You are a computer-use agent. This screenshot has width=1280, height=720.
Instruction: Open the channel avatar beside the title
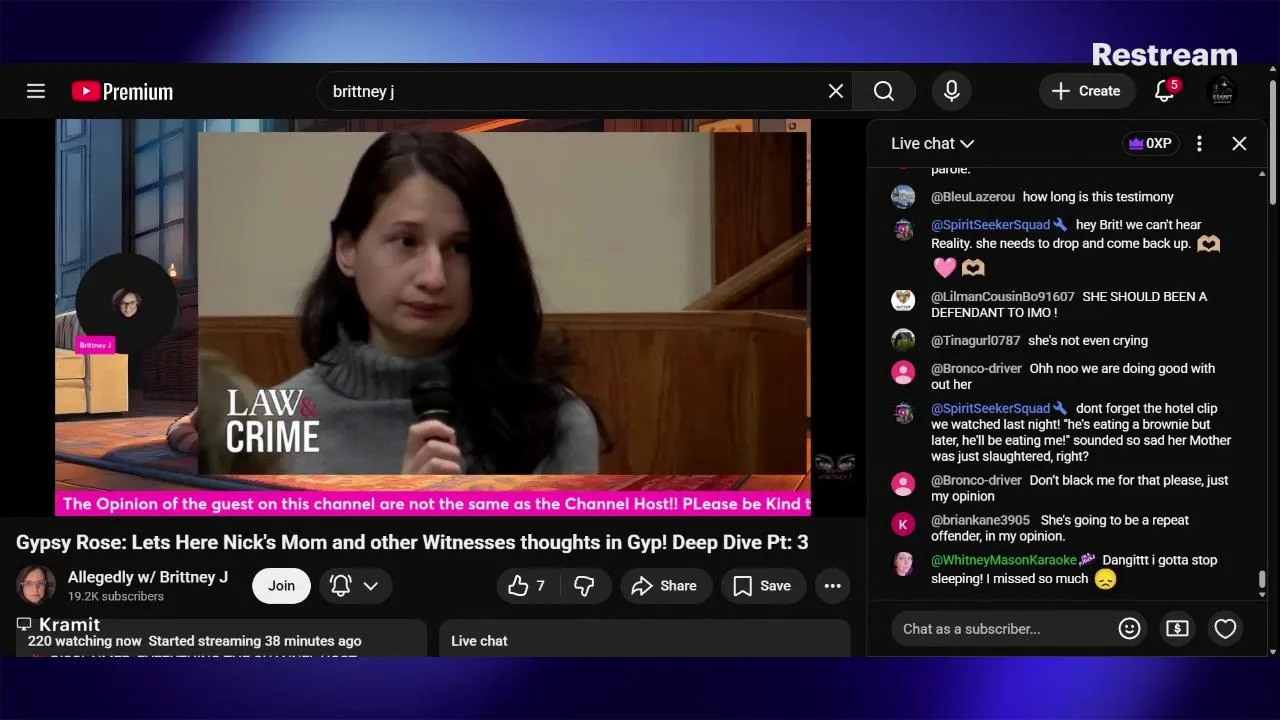pyautogui.click(x=36, y=585)
